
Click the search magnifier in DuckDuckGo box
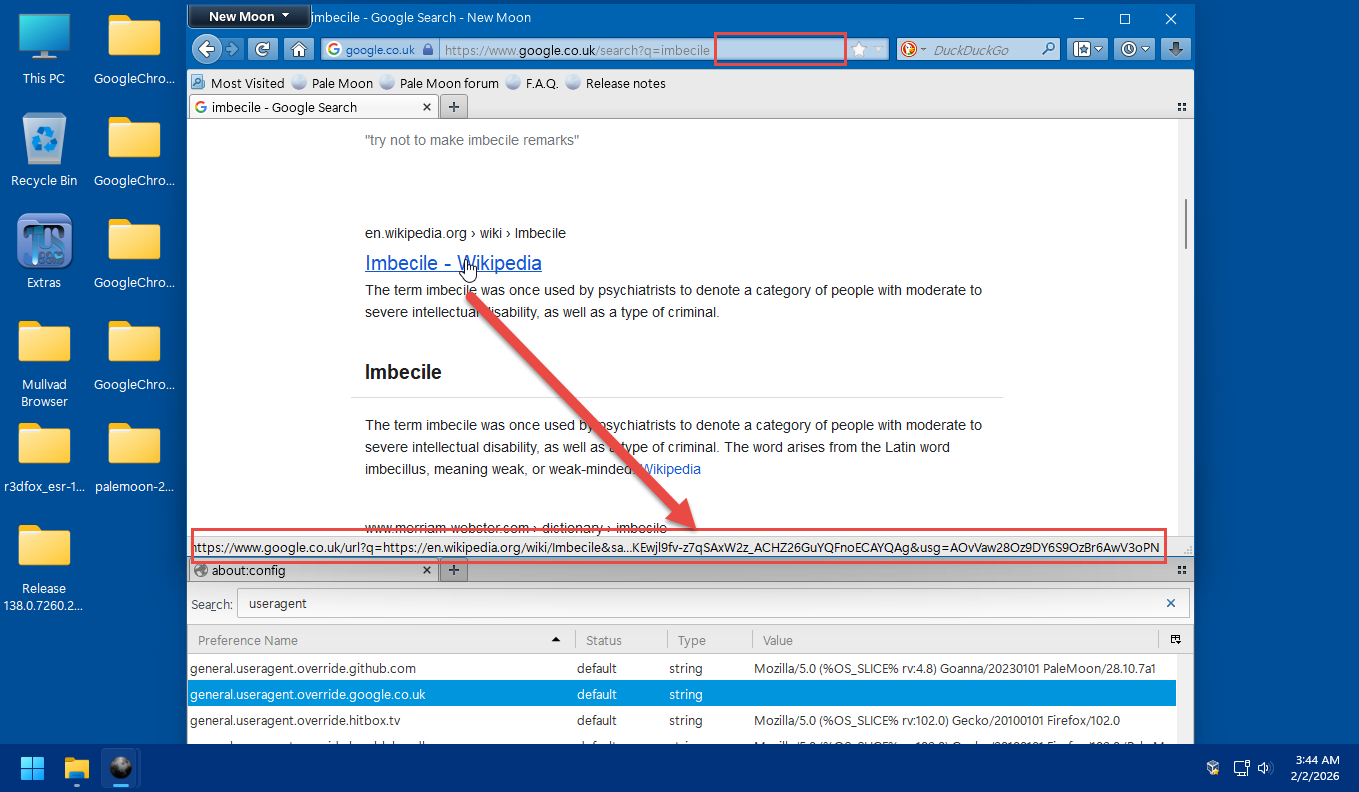1048,49
